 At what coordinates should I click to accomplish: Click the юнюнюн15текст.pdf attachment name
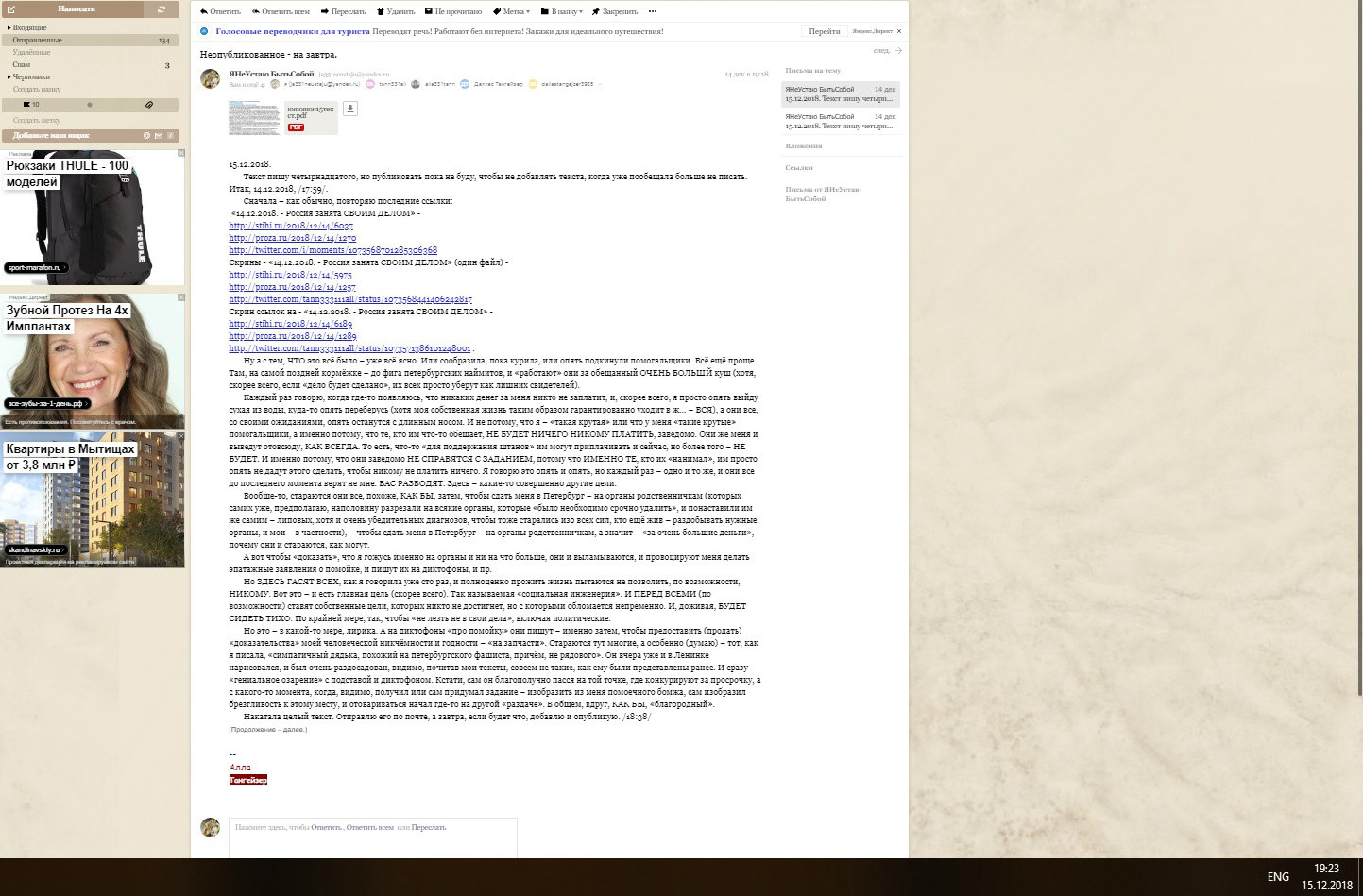point(310,112)
